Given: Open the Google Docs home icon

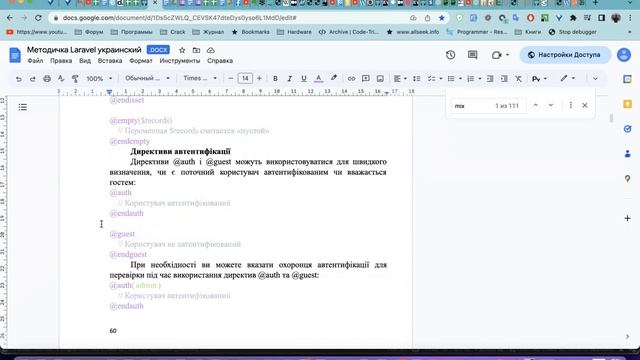Looking at the screenshot, I should click(15, 55).
